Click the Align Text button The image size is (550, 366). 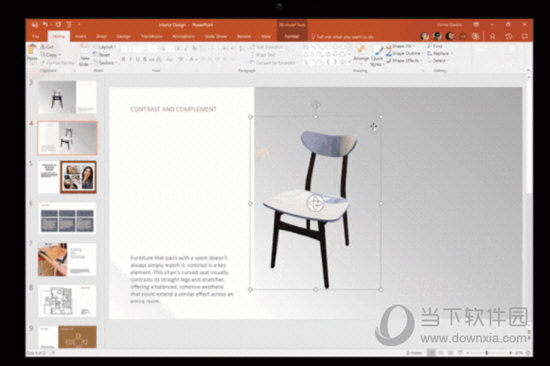pos(263,55)
